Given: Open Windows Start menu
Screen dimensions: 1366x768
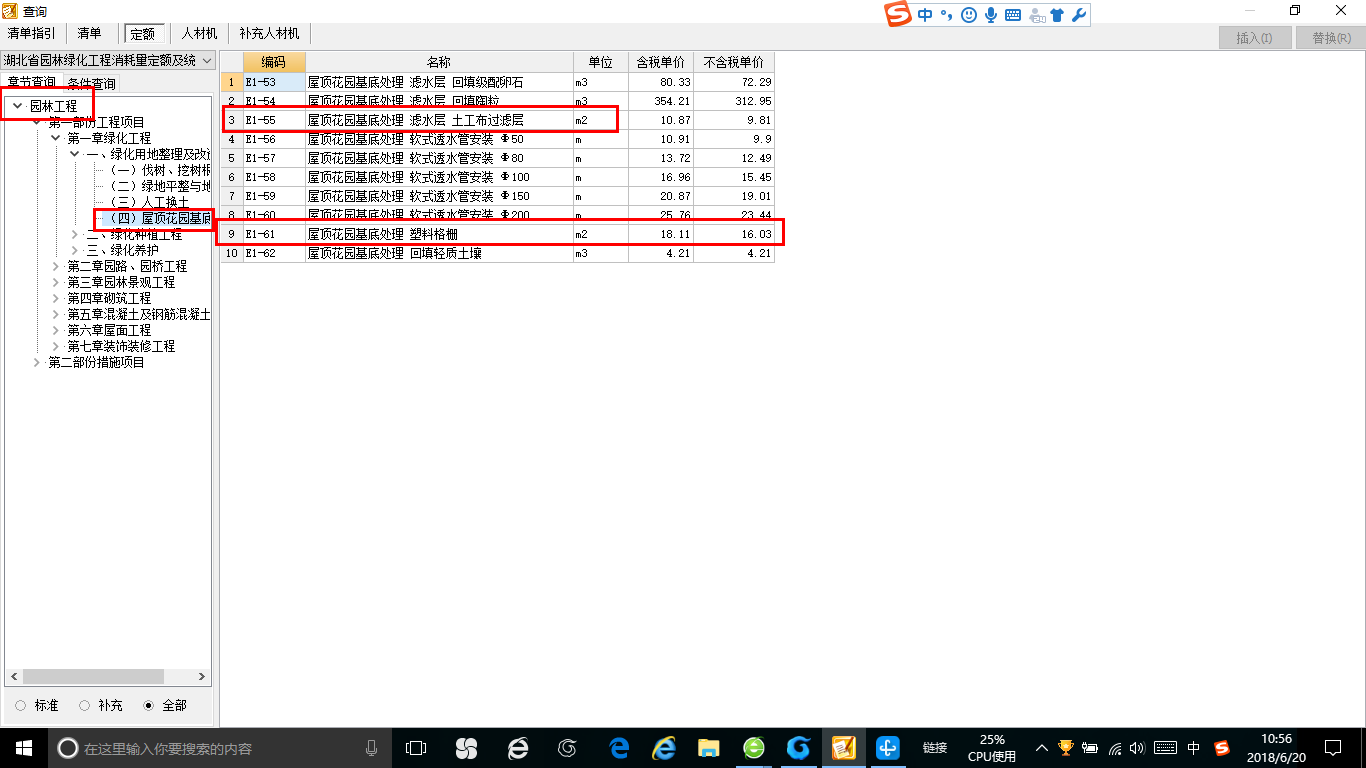Looking at the screenshot, I should 24,748.
